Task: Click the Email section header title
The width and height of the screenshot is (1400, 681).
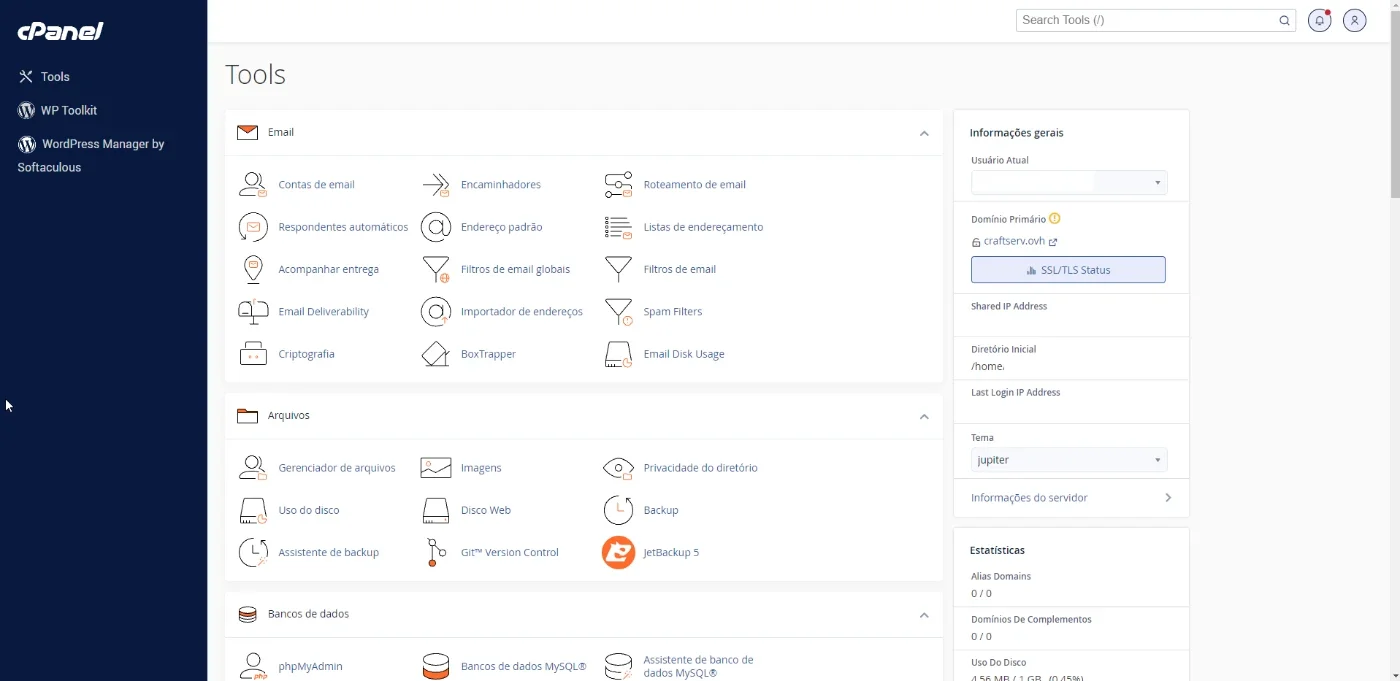Action: [281, 132]
